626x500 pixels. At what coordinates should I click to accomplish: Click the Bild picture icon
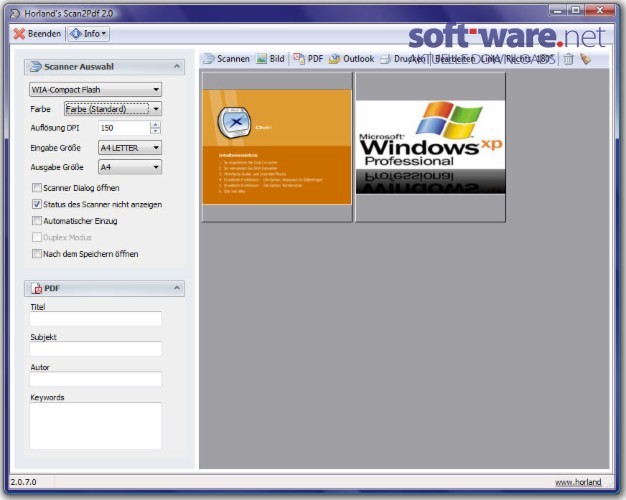tap(261, 59)
